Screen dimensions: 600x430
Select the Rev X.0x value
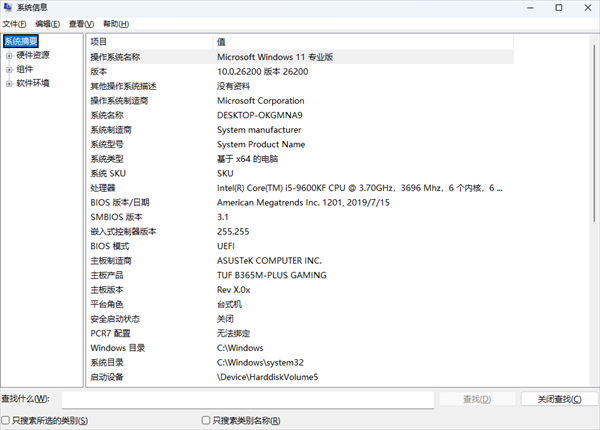tap(233, 290)
